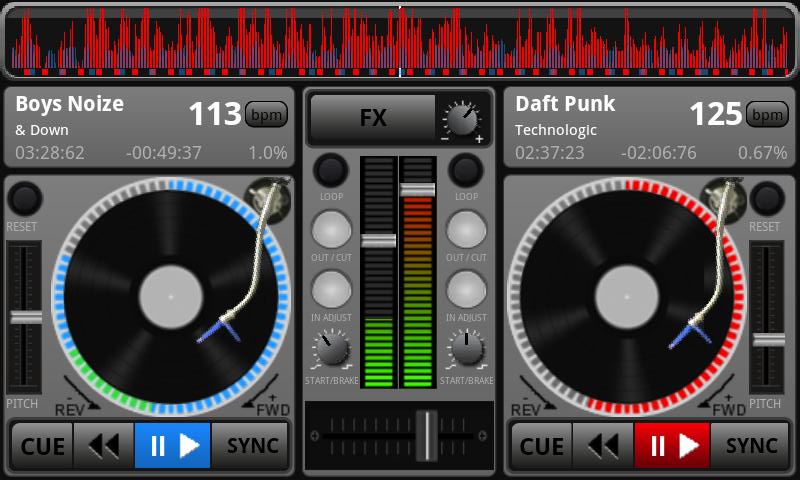Click the crossfader left end marker
This screenshot has width=800, height=480.
pos(315,436)
